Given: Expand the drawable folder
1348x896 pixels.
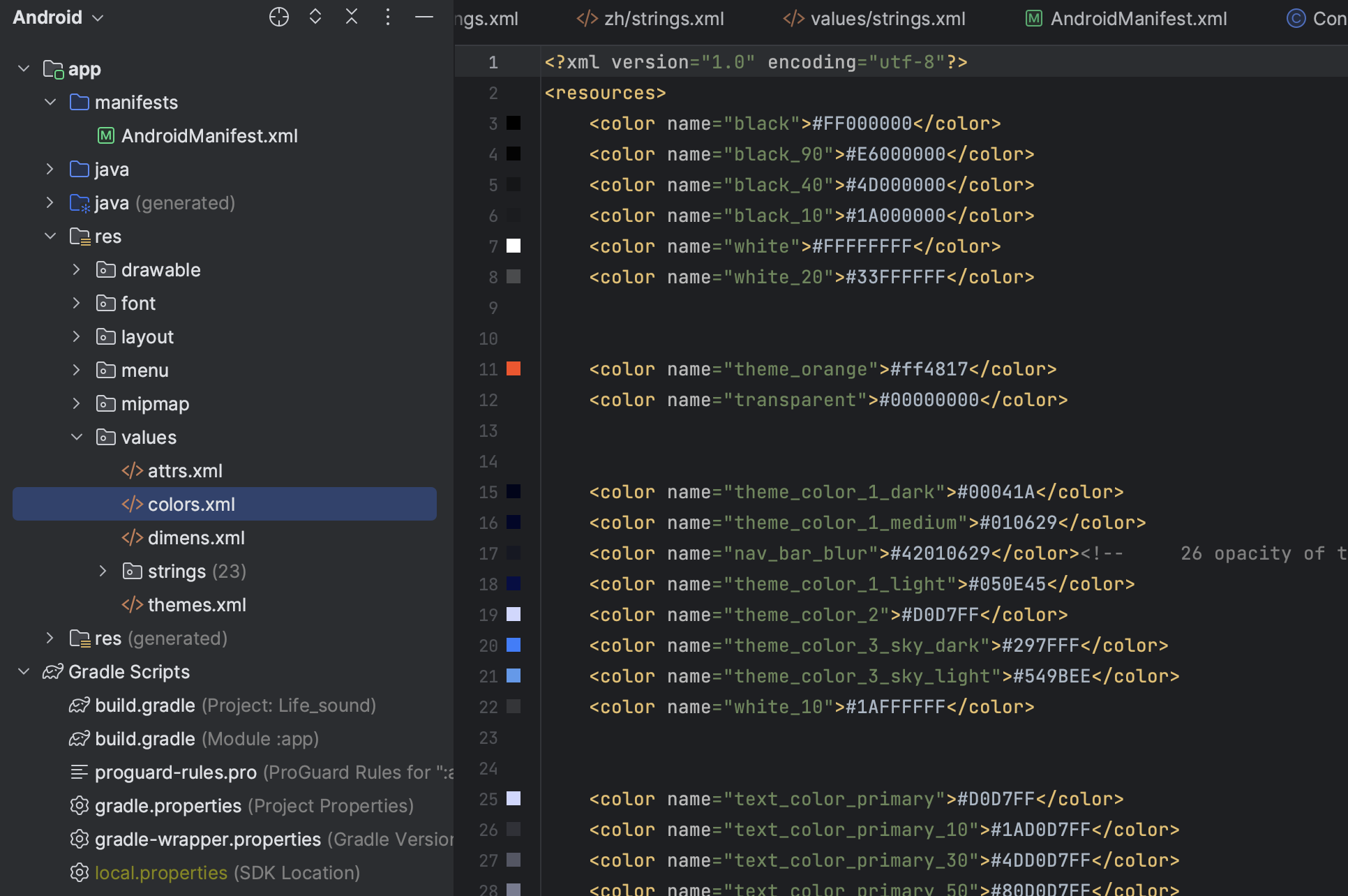Looking at the screenshot, I should pyautogui.click(x=76, y=270).
